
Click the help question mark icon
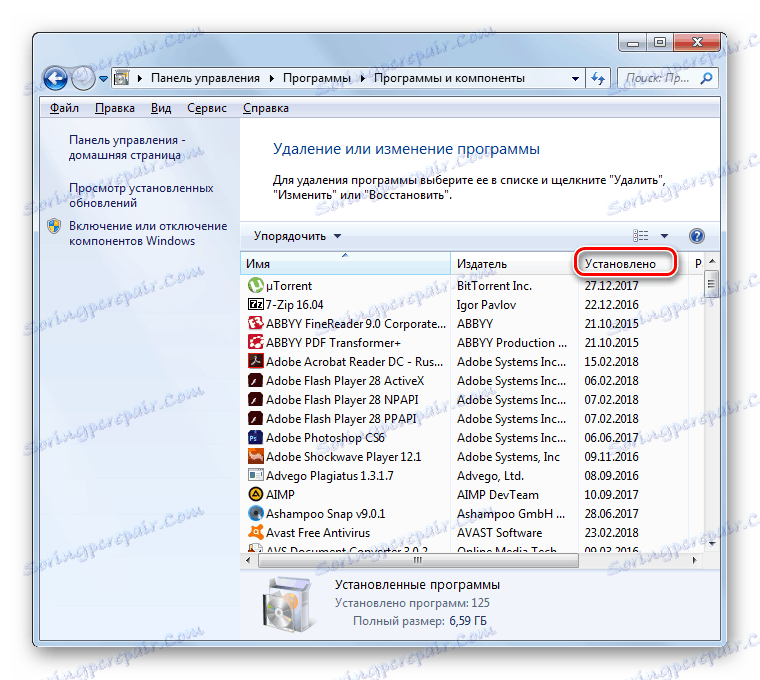[x=697, y=236]
